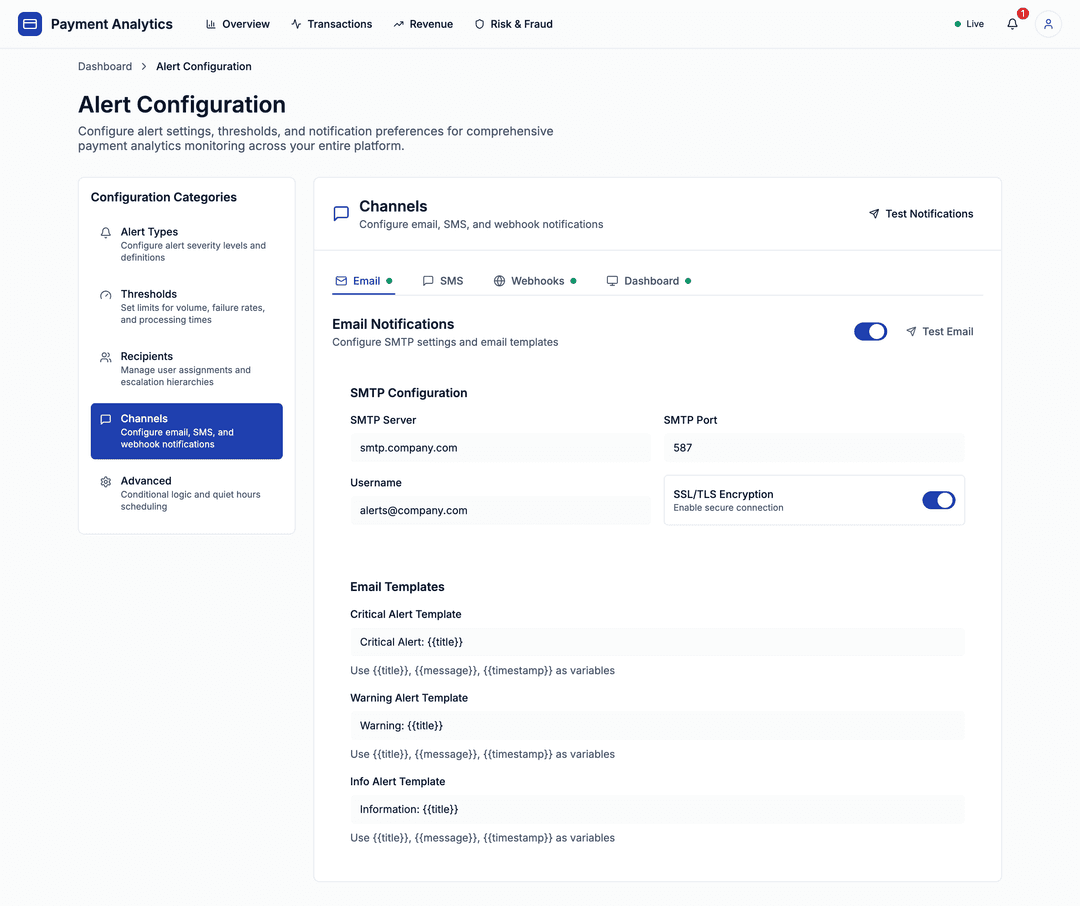This screenshot has width=1080, height=906.
Task: Click the Thresholds gauge icon in sidebar
Action: pyautogui.click(x=105, y=294)
